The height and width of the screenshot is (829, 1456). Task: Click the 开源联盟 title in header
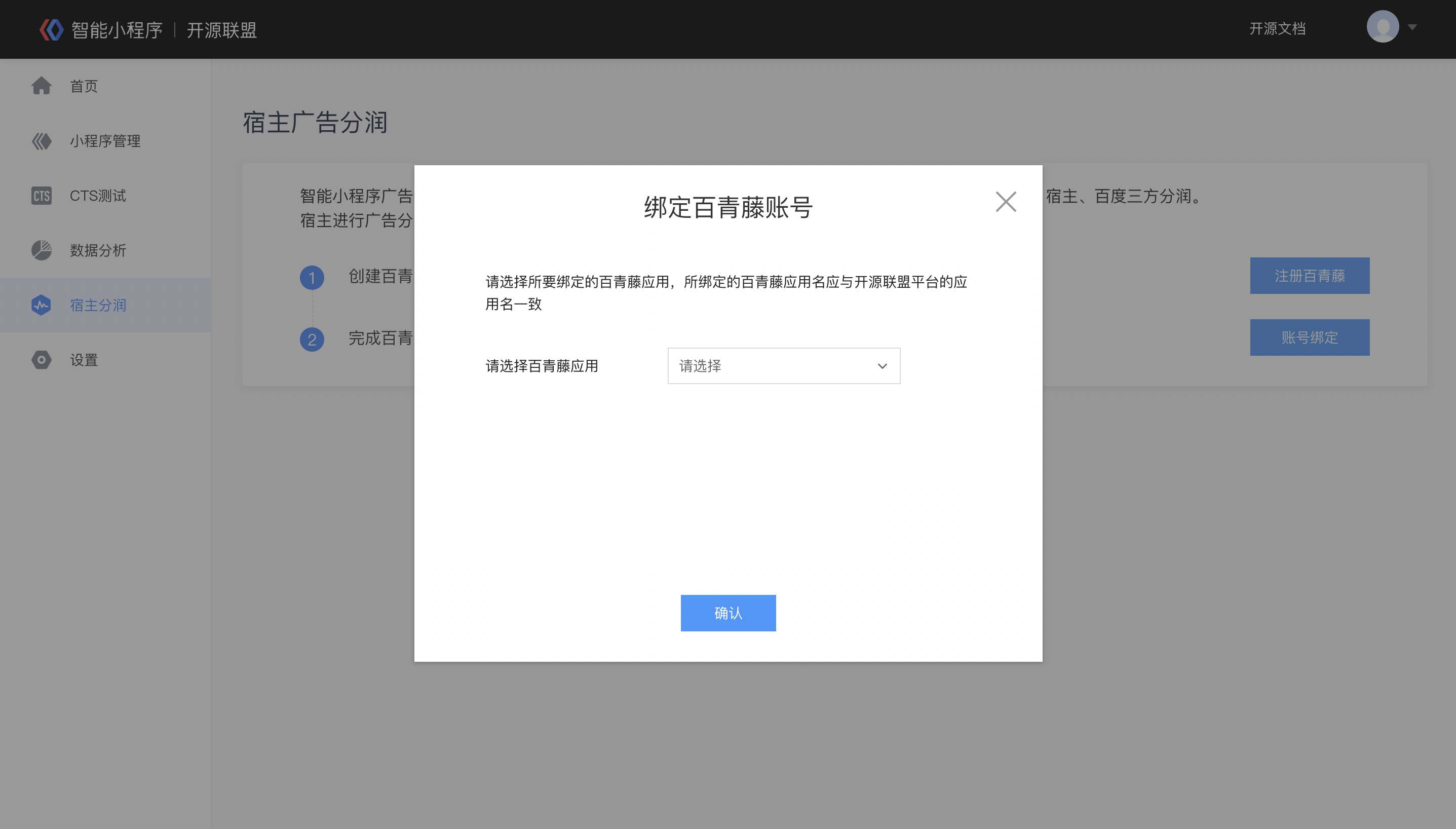(x=222, y=30)
